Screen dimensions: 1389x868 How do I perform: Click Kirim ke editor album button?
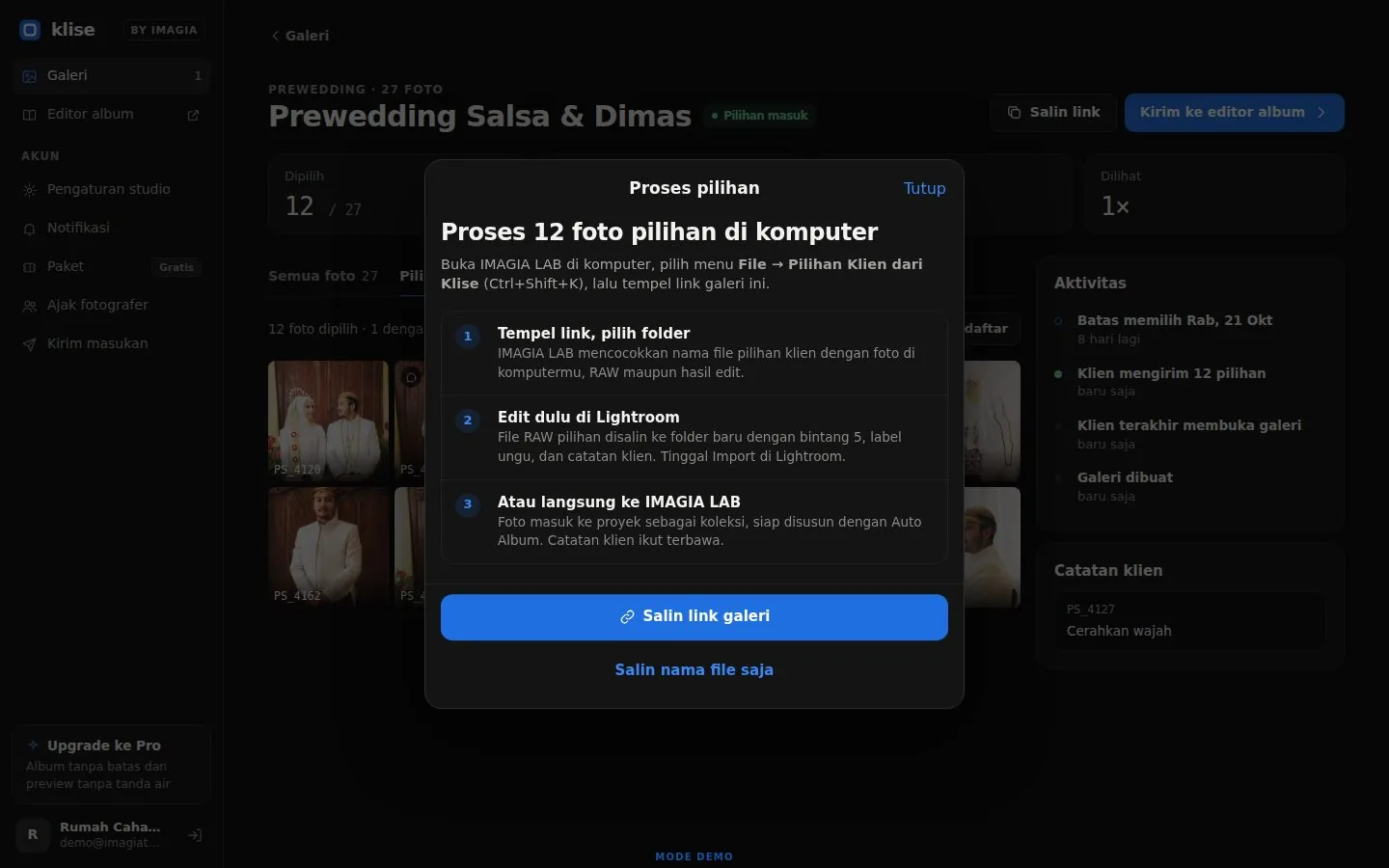(x=1235, y=112)
